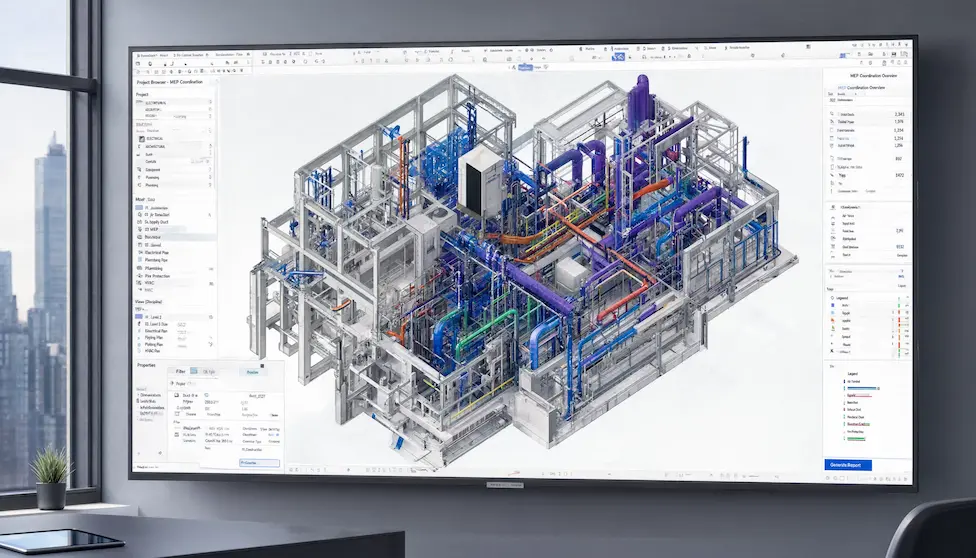976x558 pixels.
Task: Select the Fire Protection tree item
Action: pyautogui.click(x=157, y=275)
